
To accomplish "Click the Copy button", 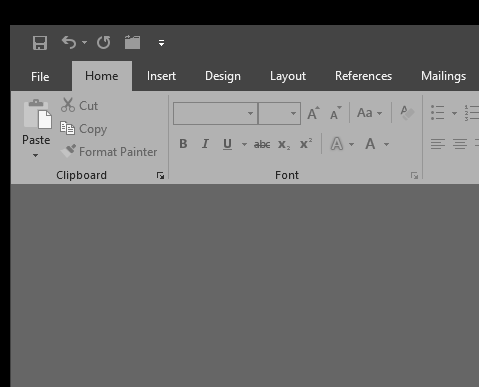I will click(x=84, y=129).
